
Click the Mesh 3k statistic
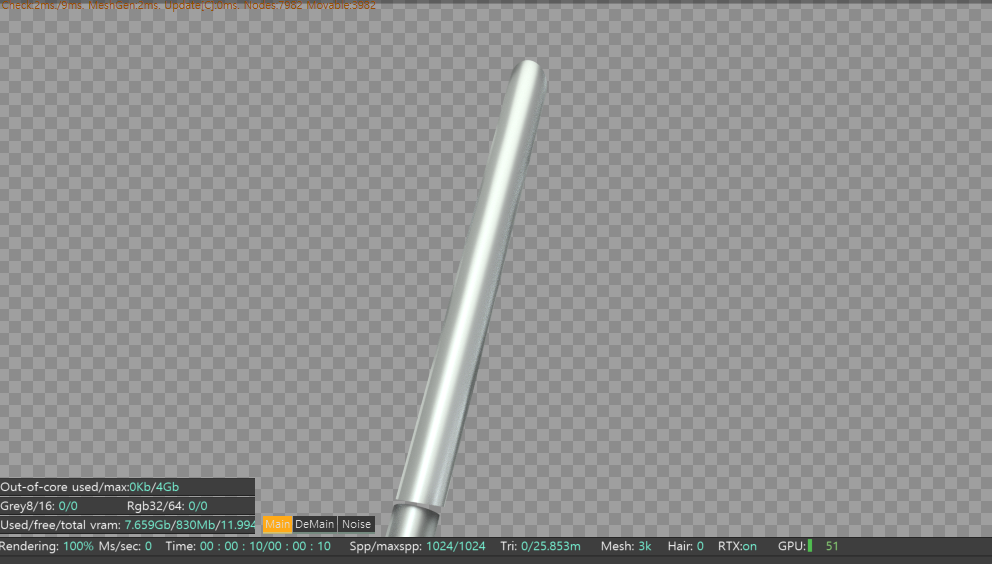626,546
